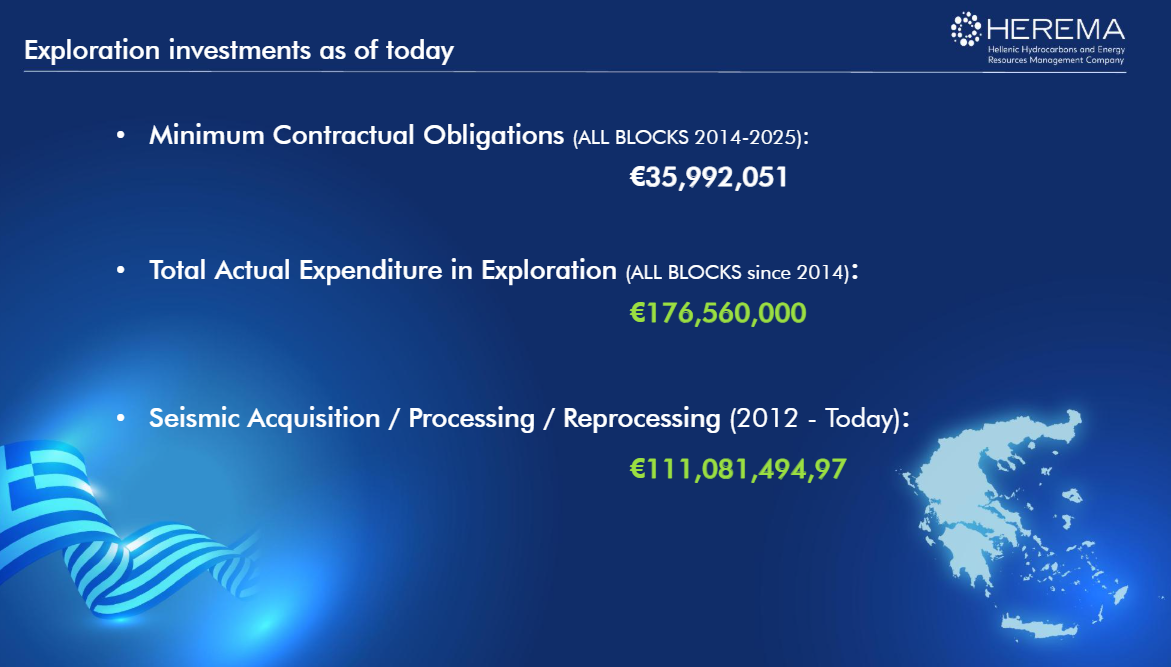Screen dimensions: 1171x667
Task: Select the €35,992,051 amount
Action: click(709, 178)
